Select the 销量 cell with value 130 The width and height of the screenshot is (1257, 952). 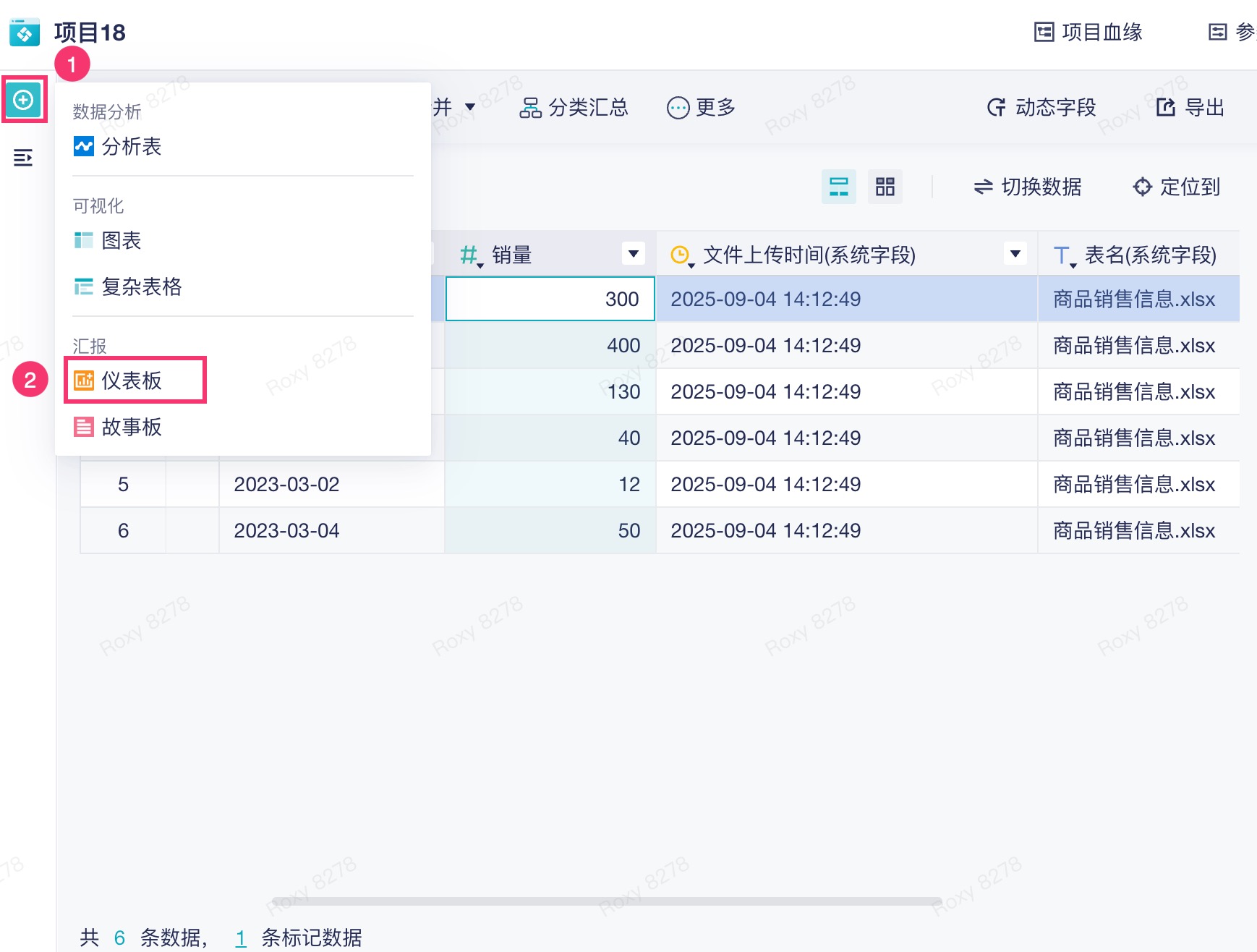point(550,391)
